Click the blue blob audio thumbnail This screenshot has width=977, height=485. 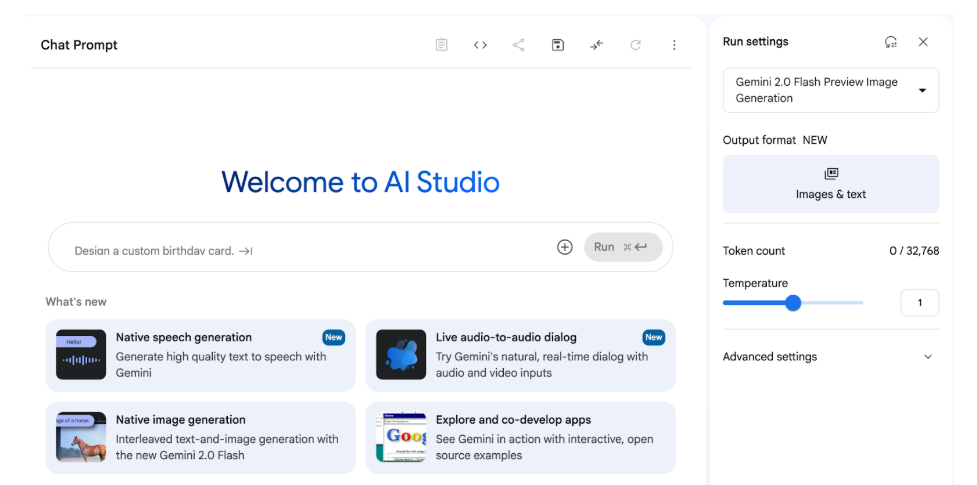pyautogui.click(x=401, y=355)
